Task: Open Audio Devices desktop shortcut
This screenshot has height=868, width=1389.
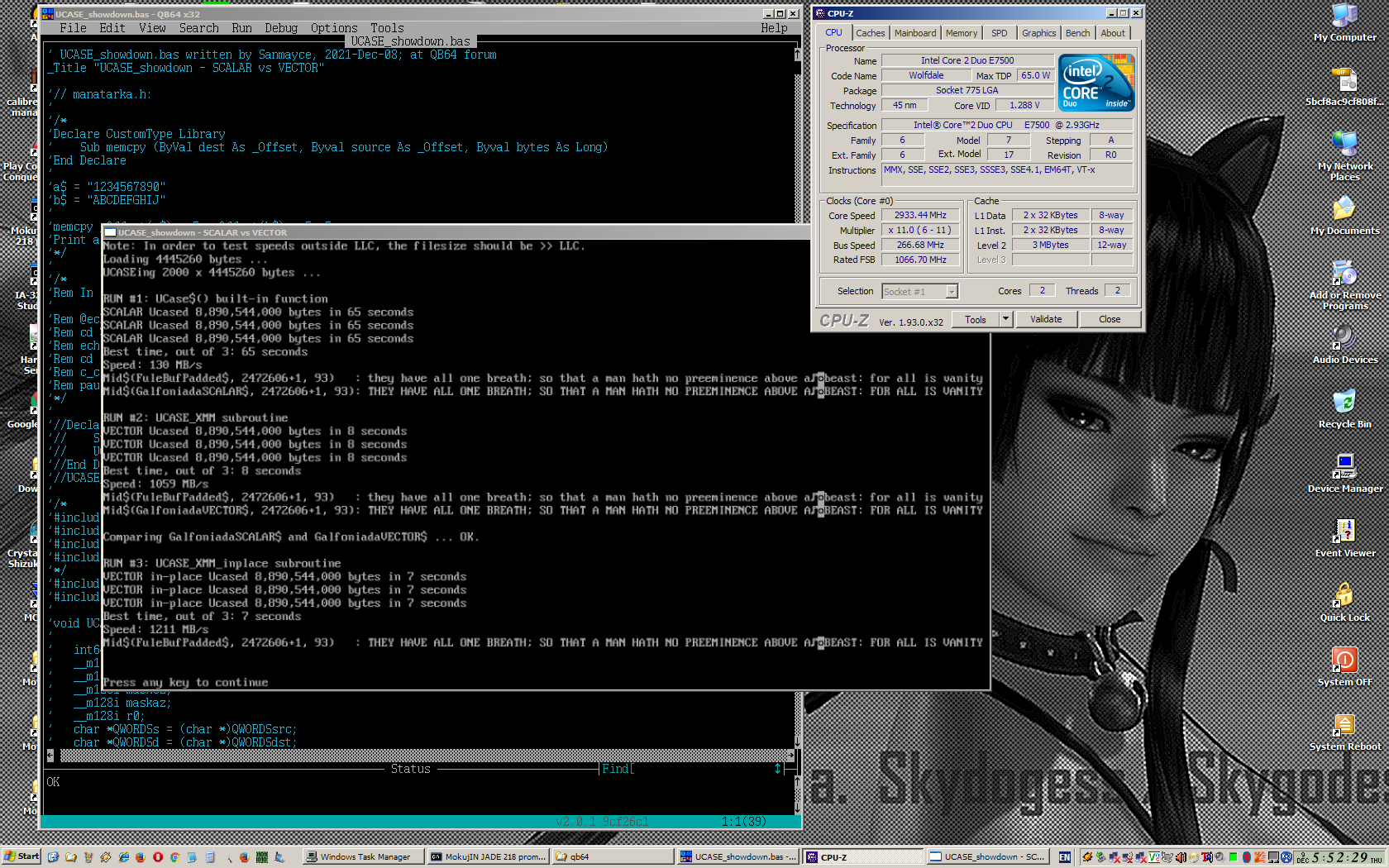Action: (1344, 345)
